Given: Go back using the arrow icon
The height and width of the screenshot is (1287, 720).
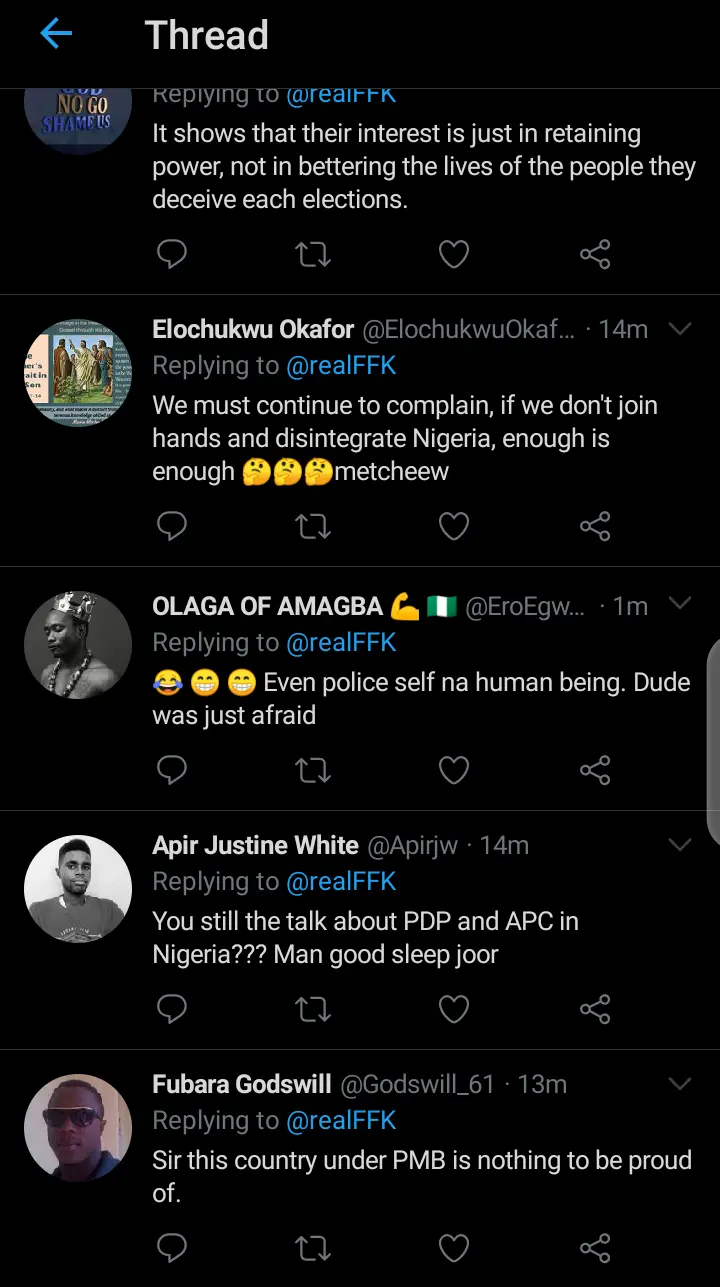Looking at the screenshot, I should (56, 34).
